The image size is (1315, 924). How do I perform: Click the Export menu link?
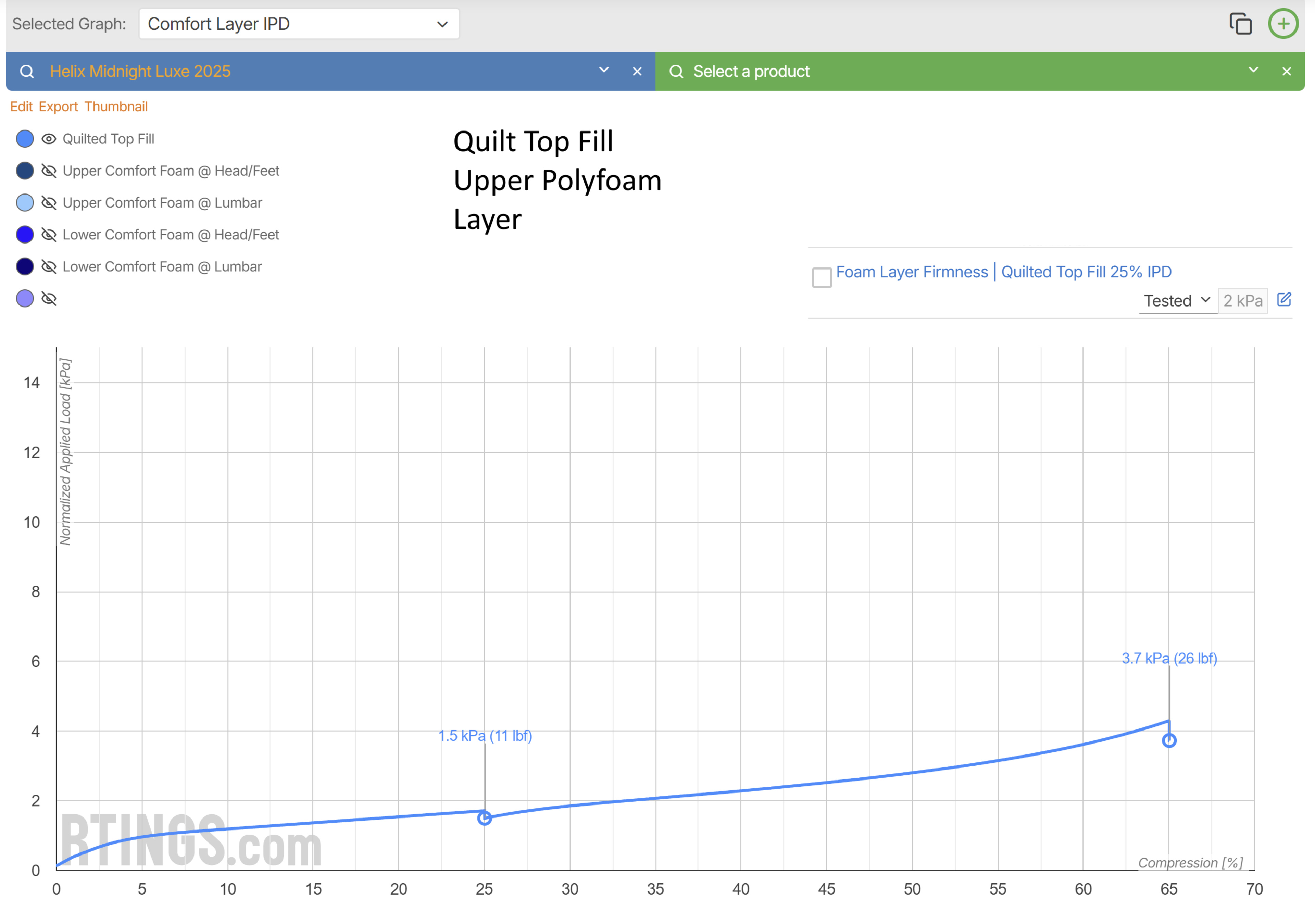(x=58, y=107)
